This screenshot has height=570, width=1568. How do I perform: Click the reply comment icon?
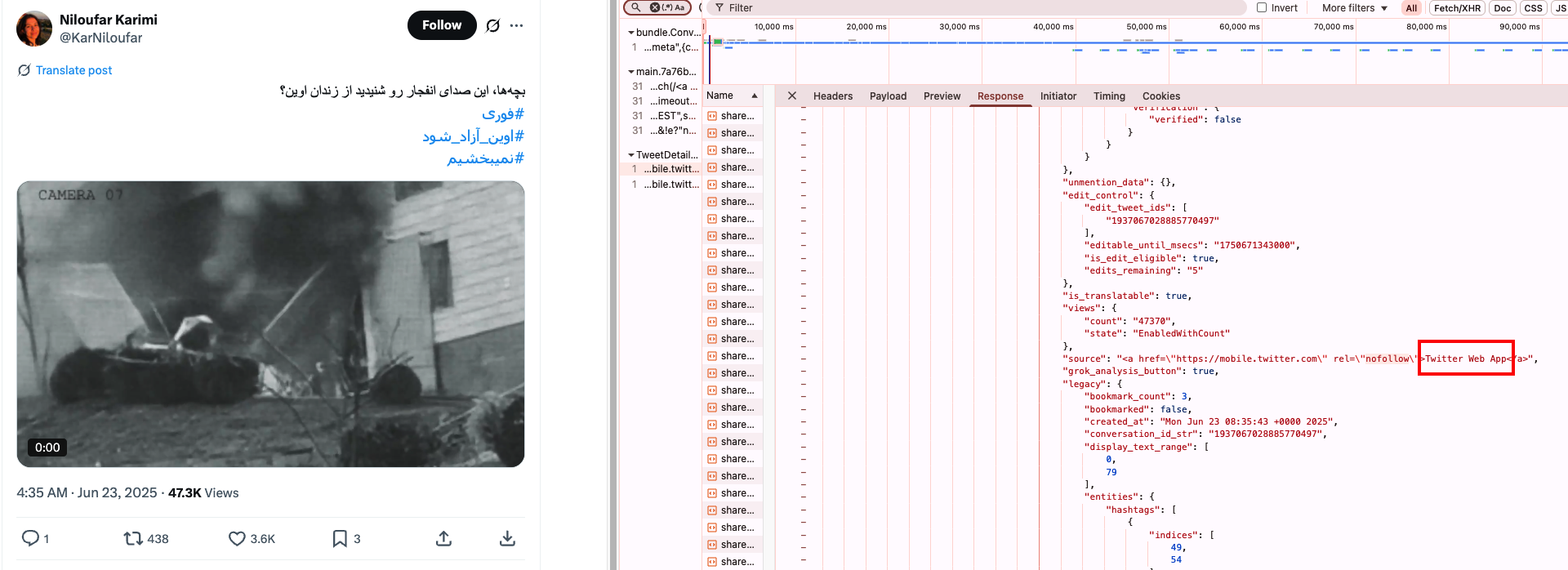pos(30,538)
